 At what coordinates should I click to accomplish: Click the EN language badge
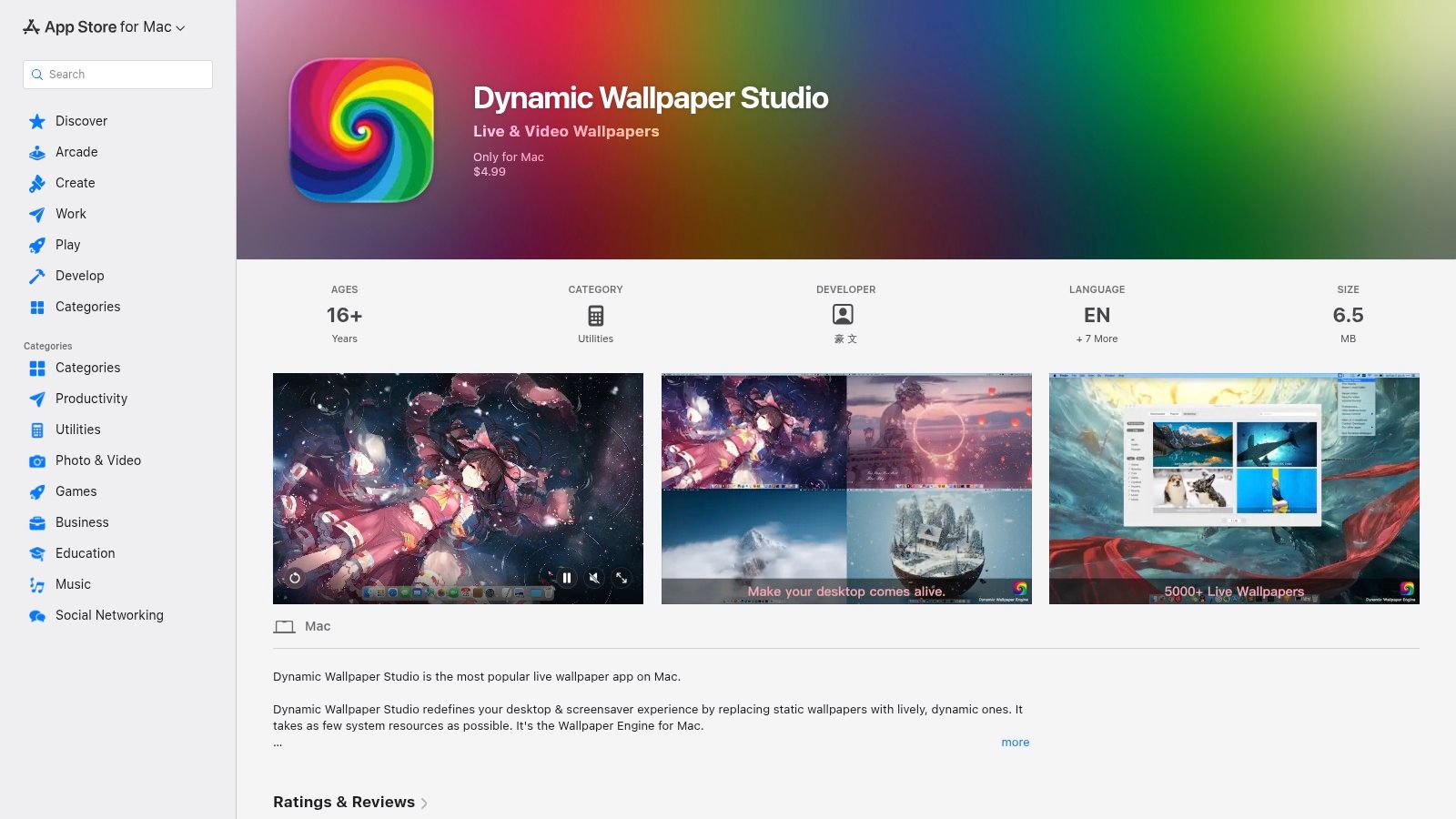(1097, 315)
